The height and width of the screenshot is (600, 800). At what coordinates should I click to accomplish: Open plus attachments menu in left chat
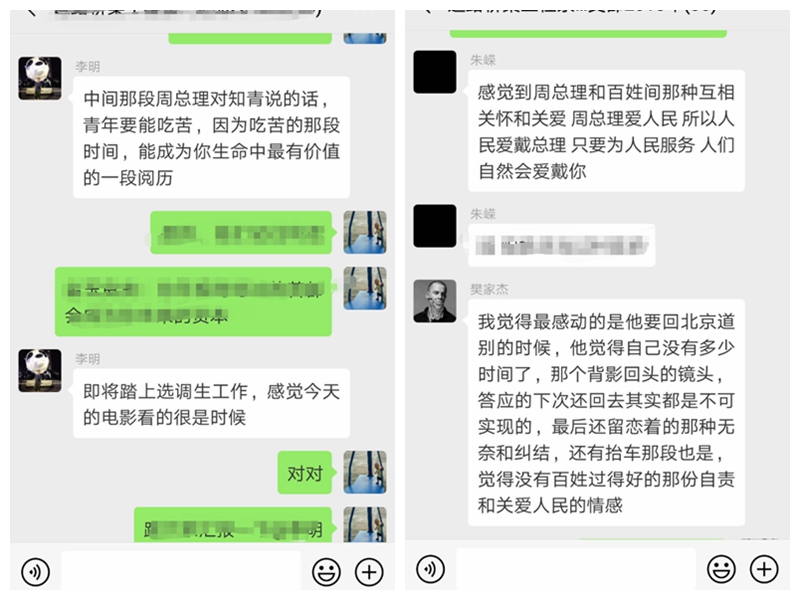pos(369,571)
